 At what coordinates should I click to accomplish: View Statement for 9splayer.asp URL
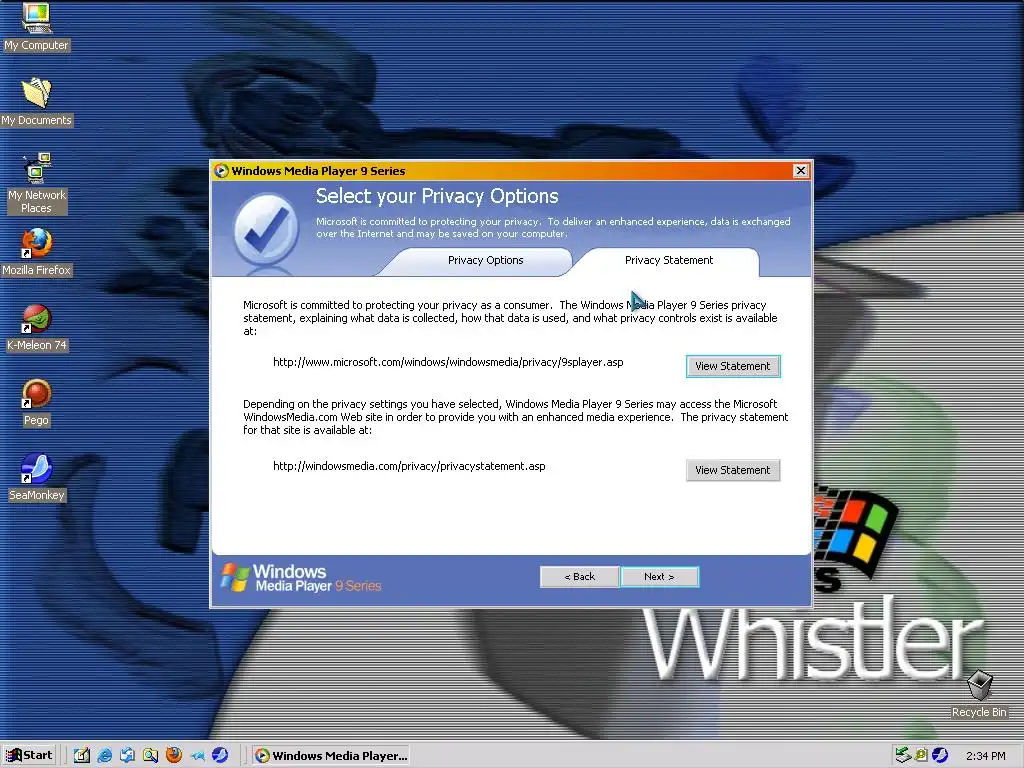tap(733, 366)
